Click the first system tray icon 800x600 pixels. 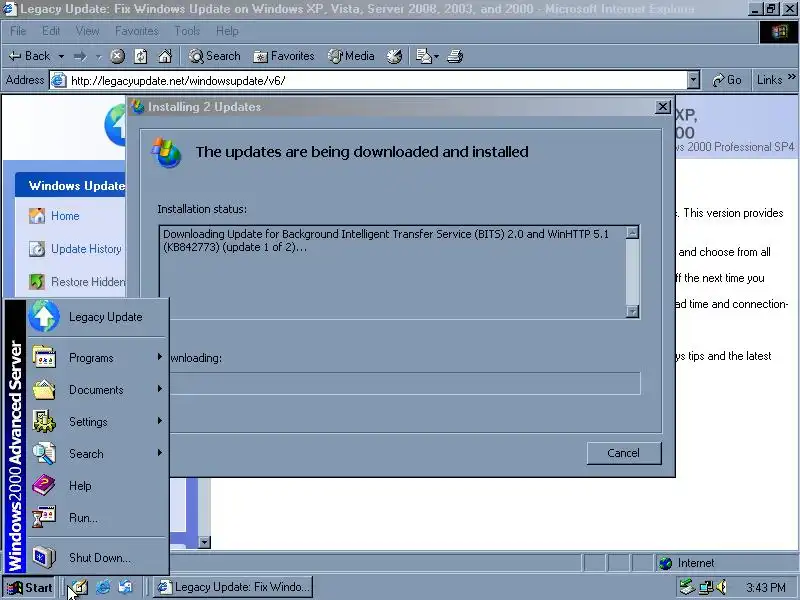pos(687,587)
